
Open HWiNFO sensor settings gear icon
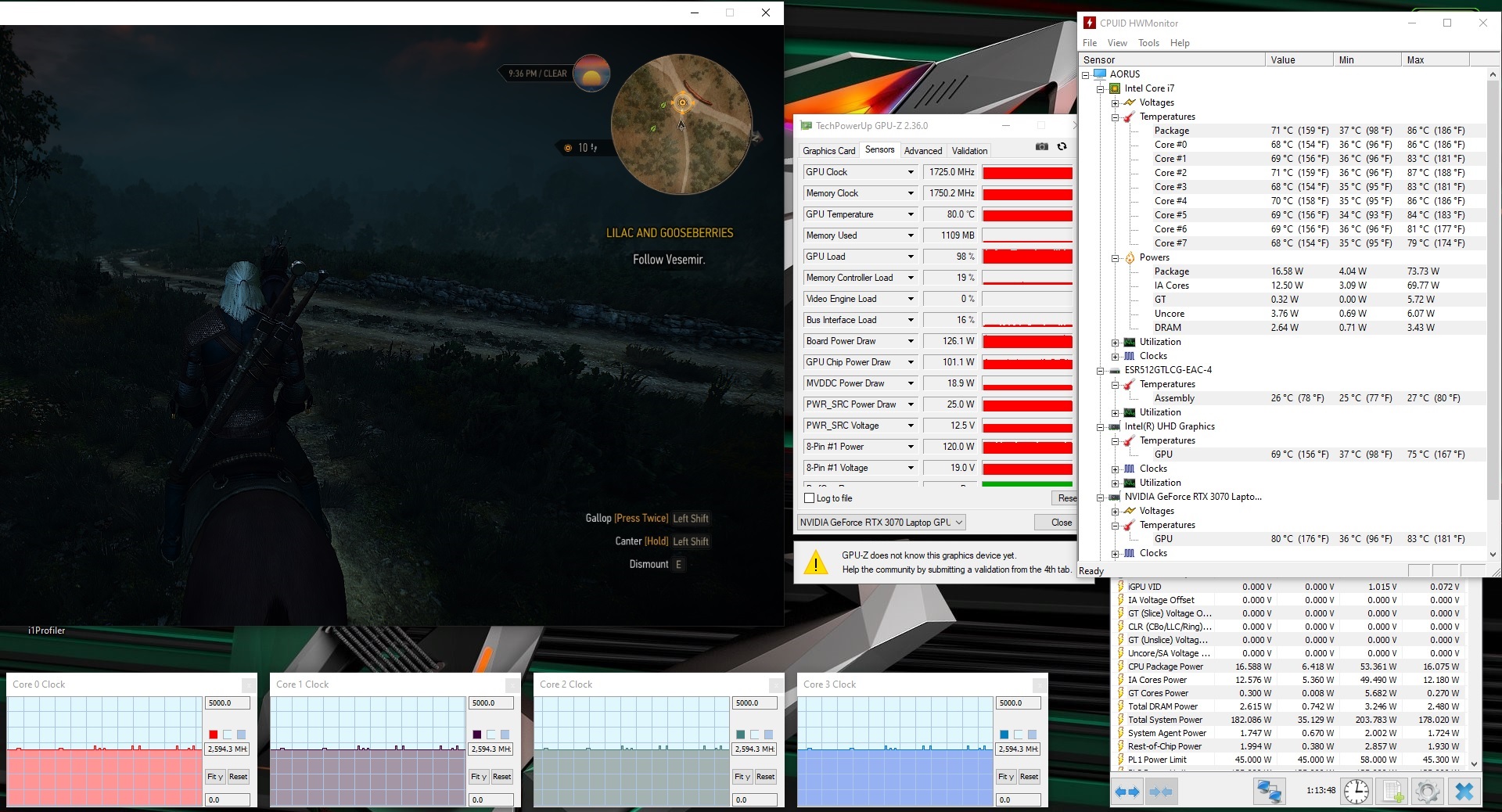[1428, 792]
